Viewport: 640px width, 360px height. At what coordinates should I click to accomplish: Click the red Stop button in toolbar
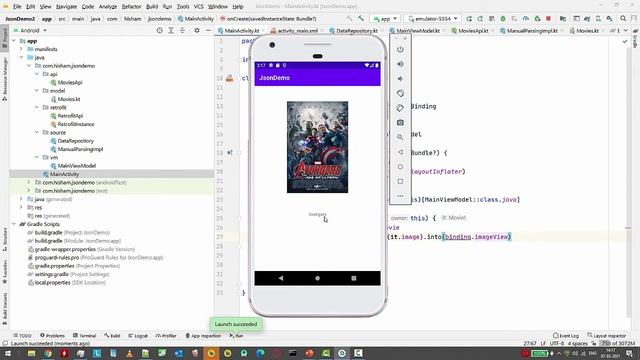click(548, 19)
